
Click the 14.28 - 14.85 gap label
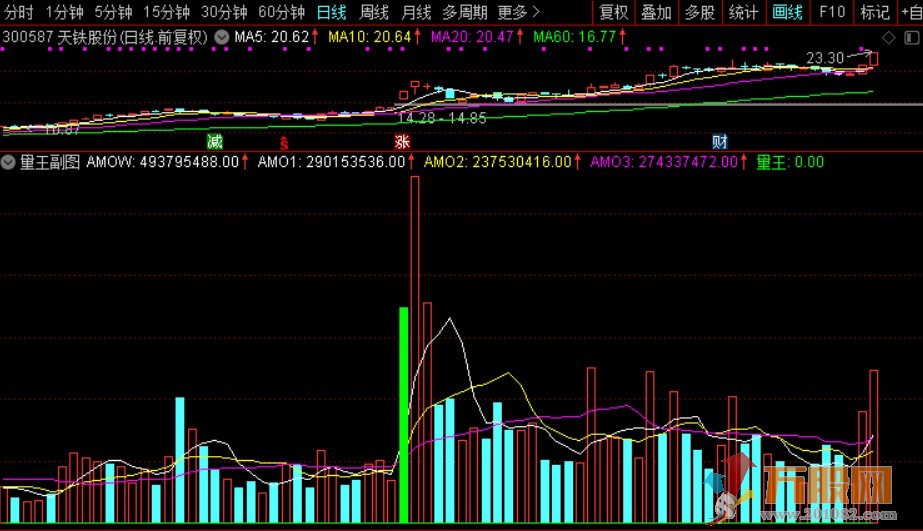441,118
